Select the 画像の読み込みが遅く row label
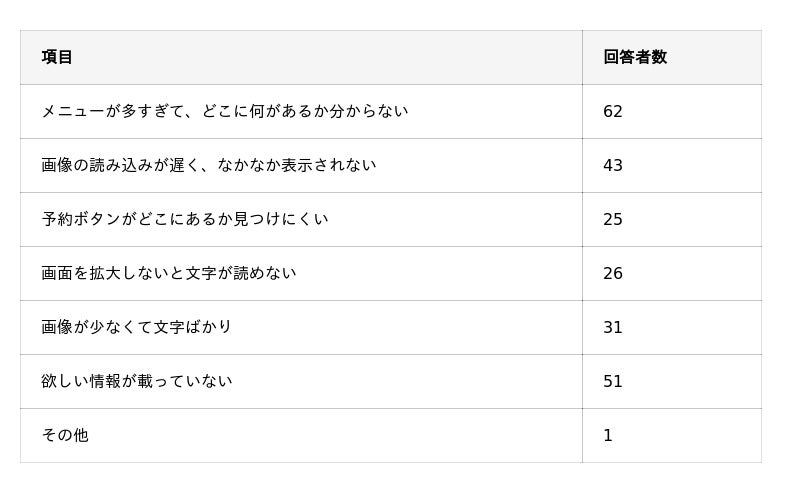The width and height of the screenshot is (800, 493). [x=208, y=165]
